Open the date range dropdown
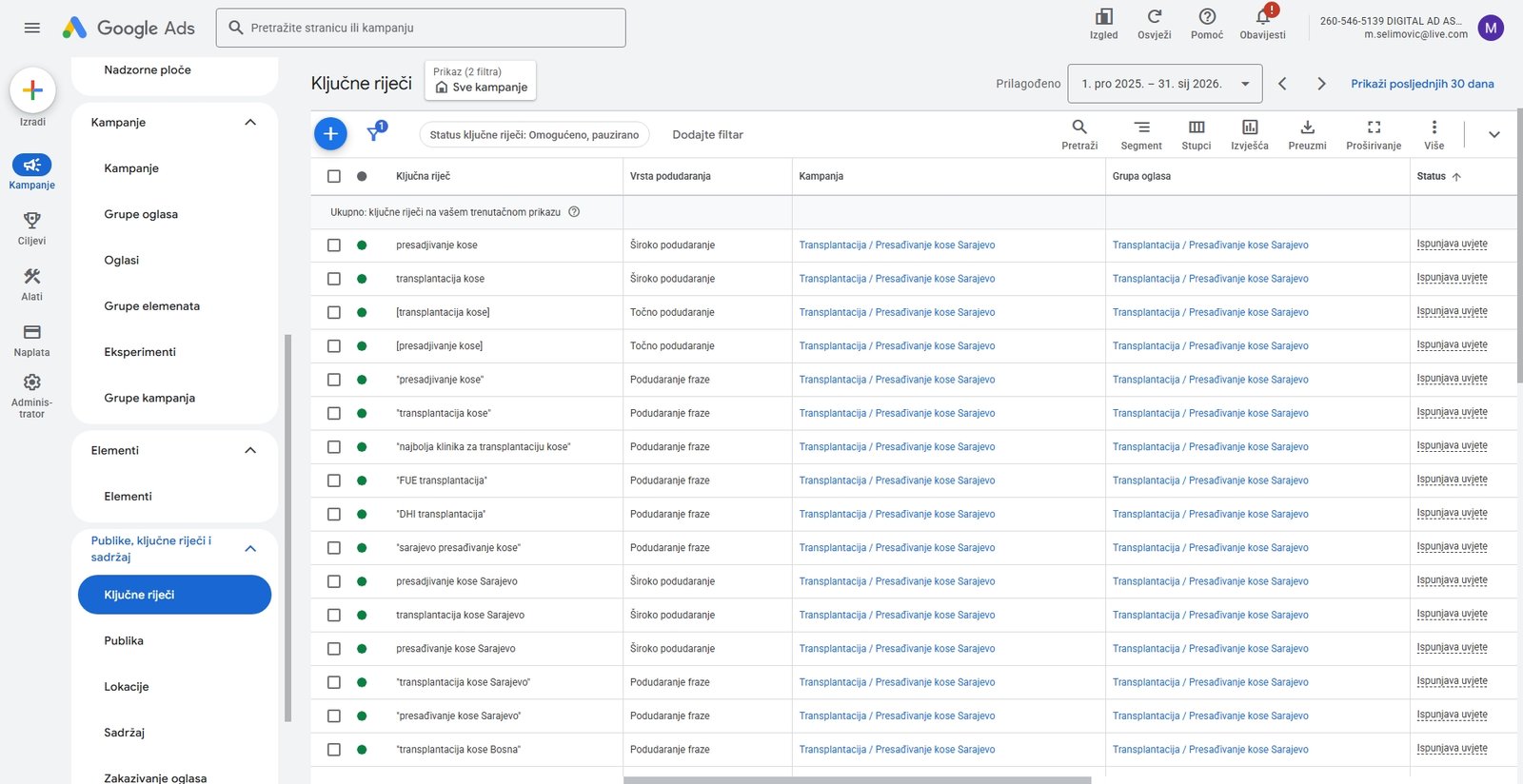The width and height of the screenshot is (1523, 784). coord(1165,84)
